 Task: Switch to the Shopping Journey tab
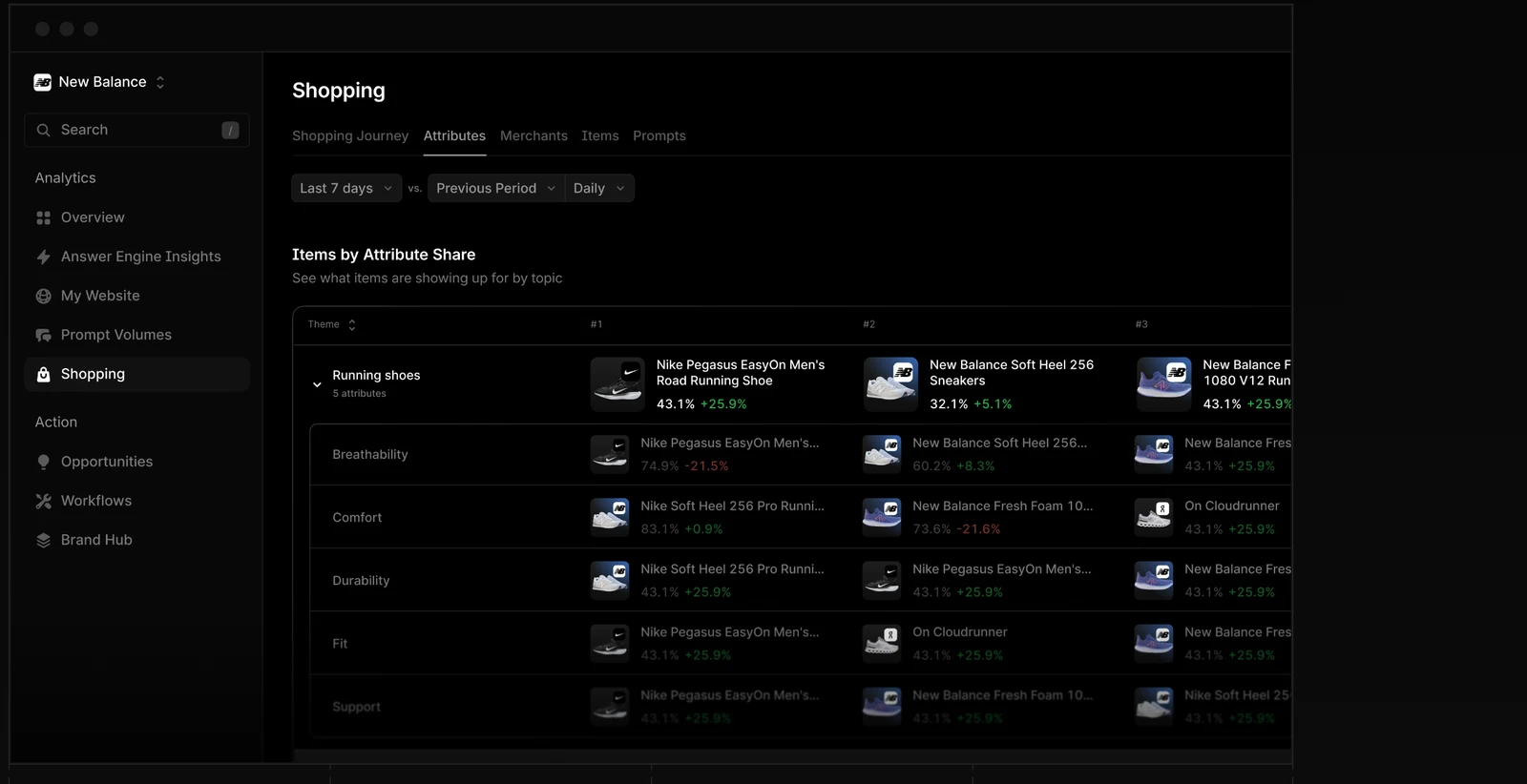[x=350, y=135]
